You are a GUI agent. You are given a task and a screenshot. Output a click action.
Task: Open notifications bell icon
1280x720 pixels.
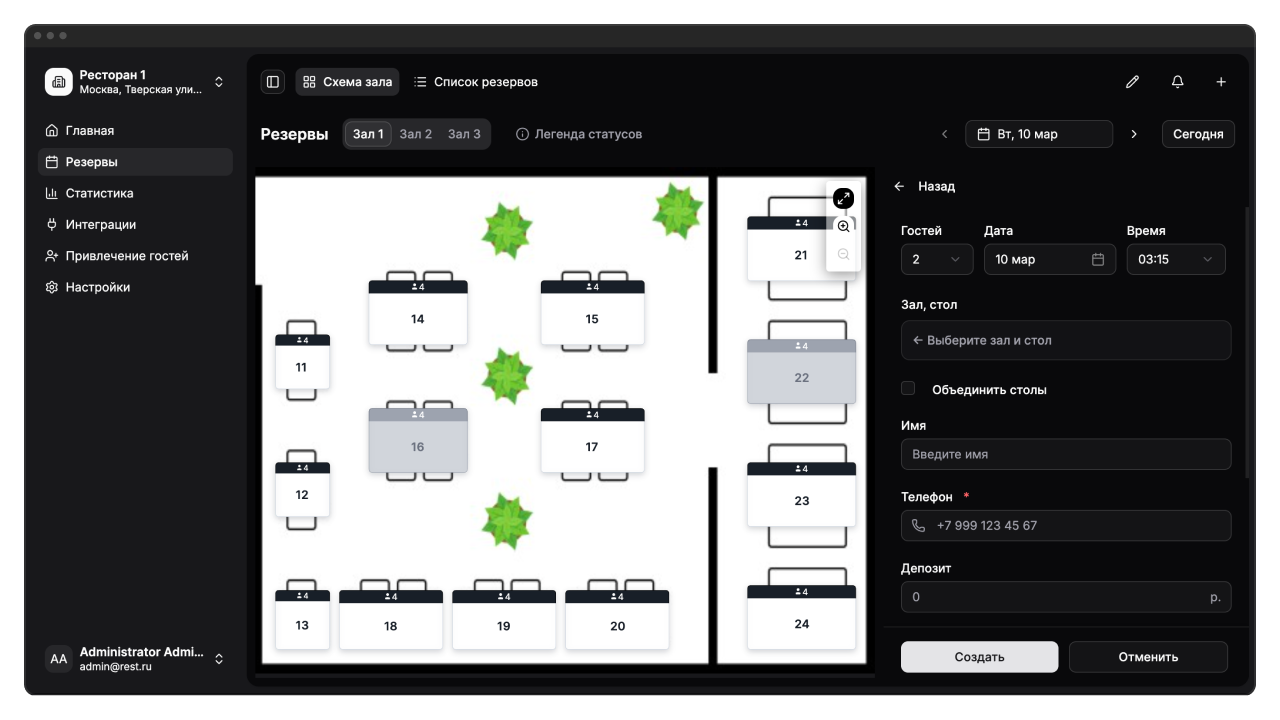pyautogui.click(x=1177, y=82)
